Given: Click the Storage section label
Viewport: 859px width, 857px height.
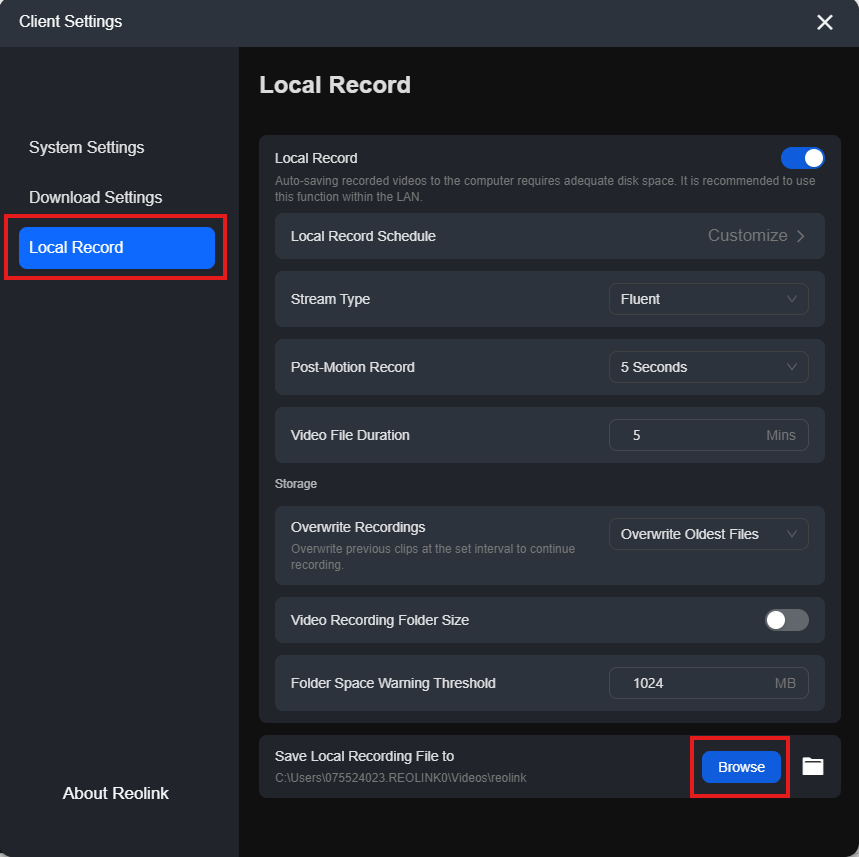Looking at the screenshot, I should click(x=296, y=484).
